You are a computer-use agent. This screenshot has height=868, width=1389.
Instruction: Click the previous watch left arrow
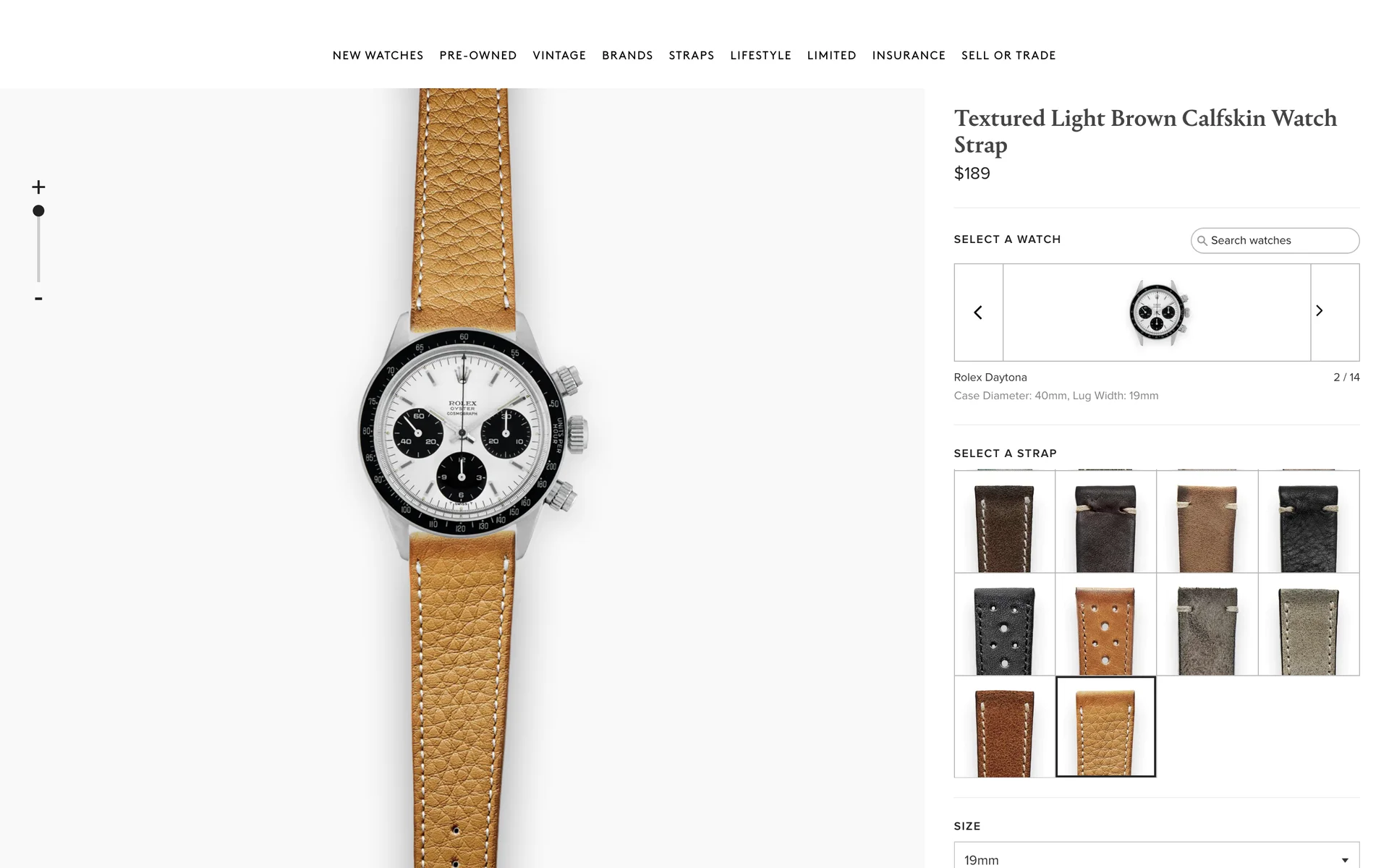(978, 312)
